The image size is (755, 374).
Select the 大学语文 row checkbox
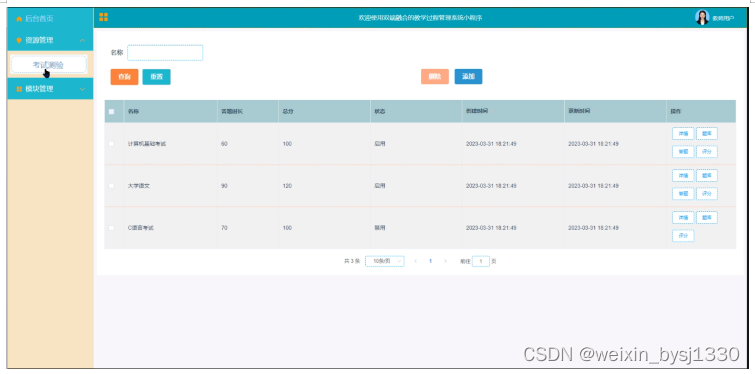[x=112, y=186]
